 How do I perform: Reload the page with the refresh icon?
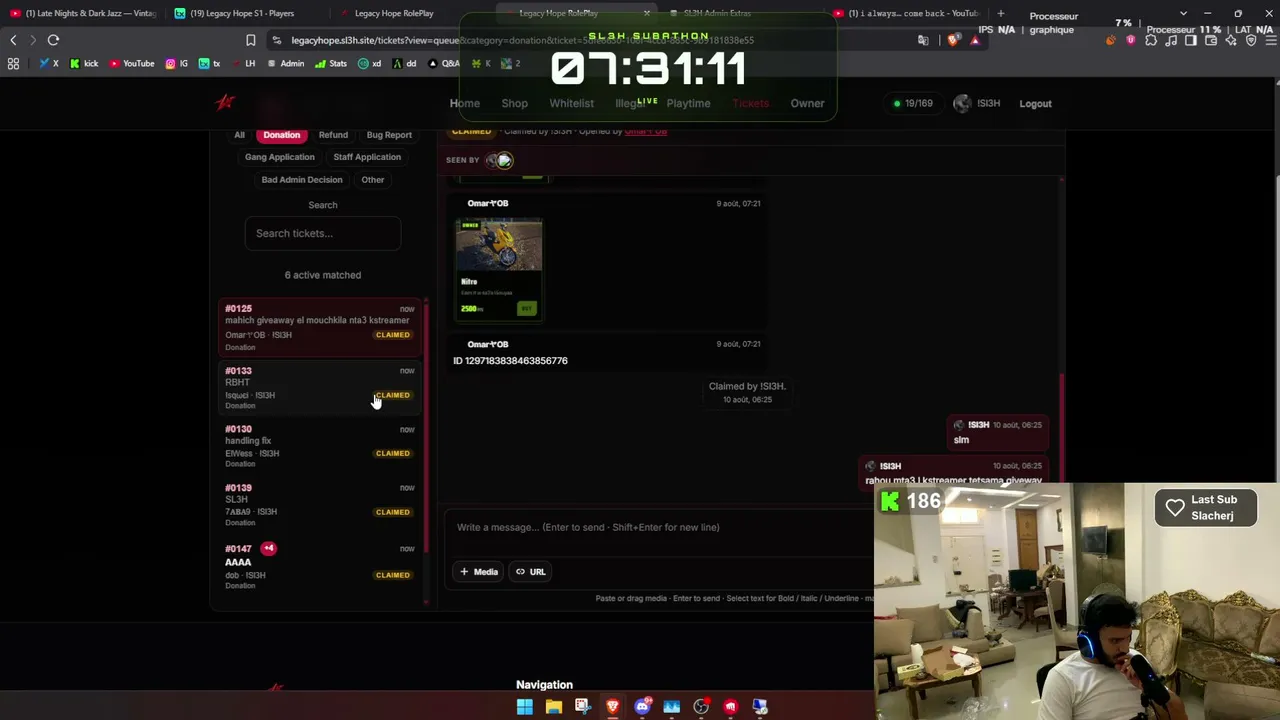click(x=53, y=40)
